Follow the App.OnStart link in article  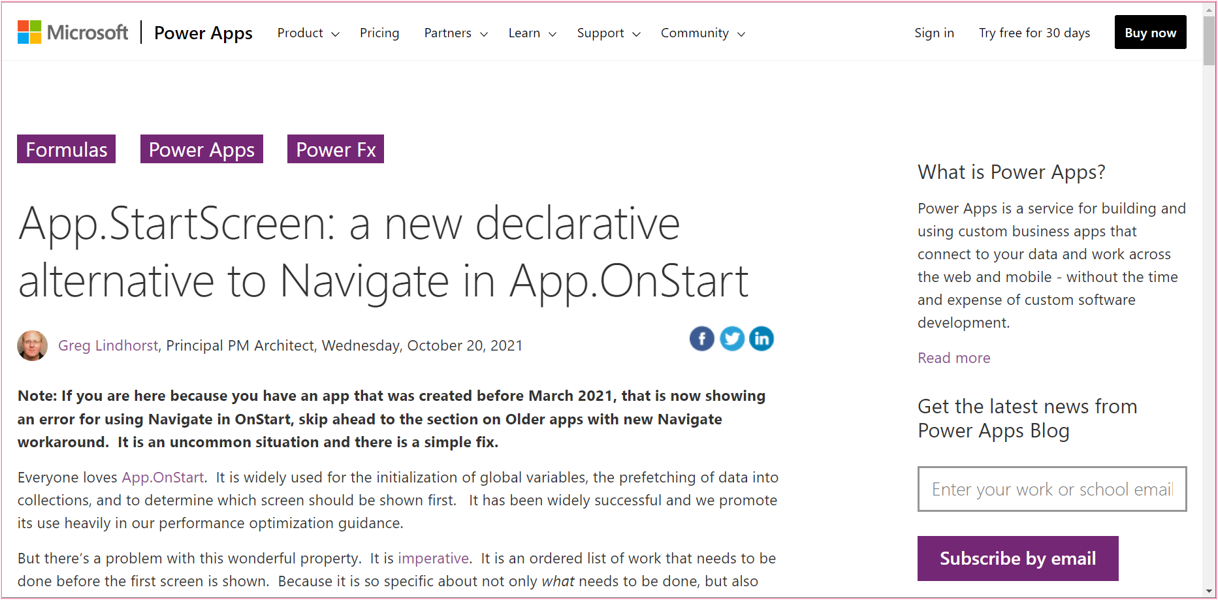tap(163, 478)
